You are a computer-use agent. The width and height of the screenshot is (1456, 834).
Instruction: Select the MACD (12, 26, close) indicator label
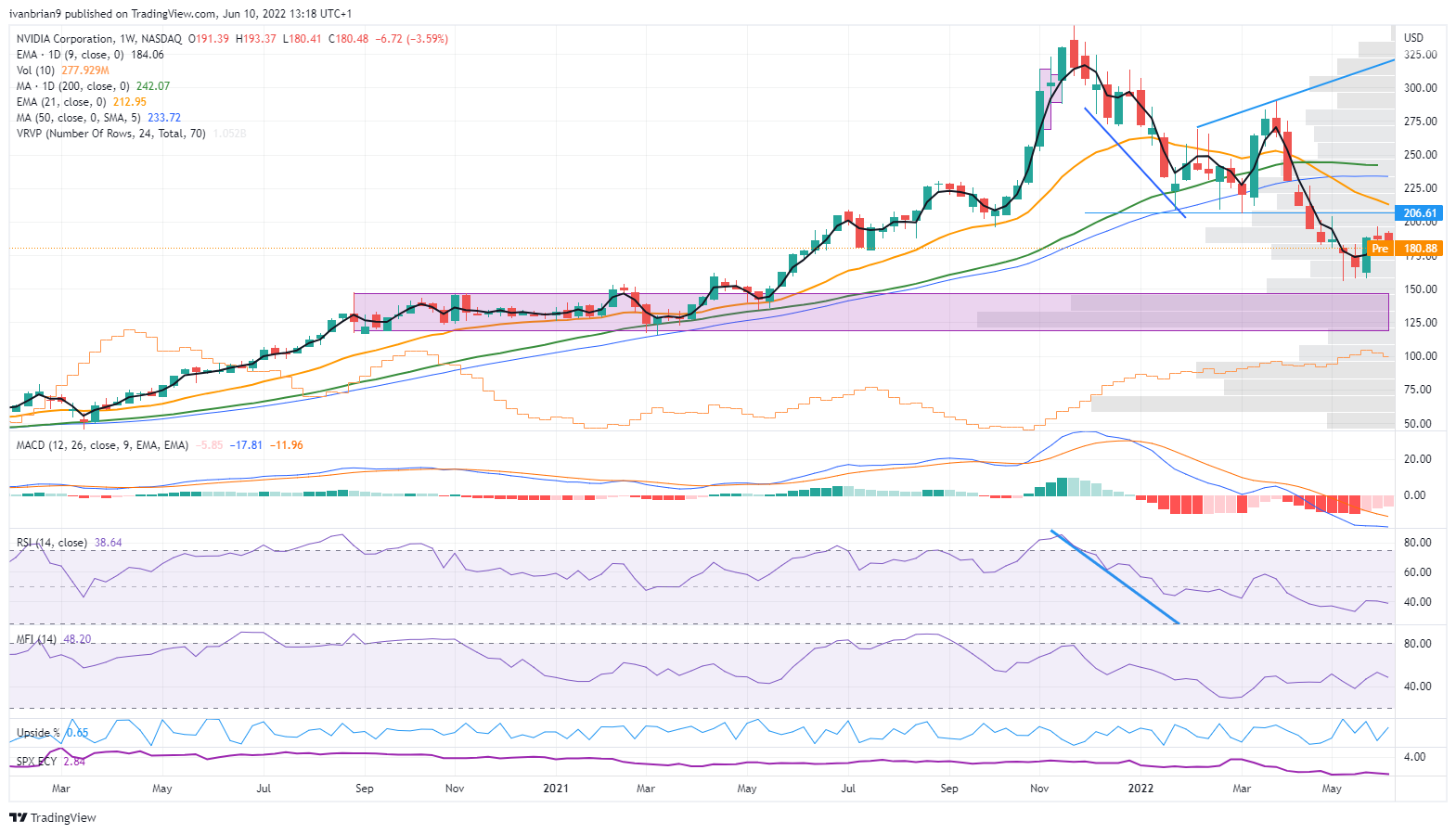coord(102,445)
